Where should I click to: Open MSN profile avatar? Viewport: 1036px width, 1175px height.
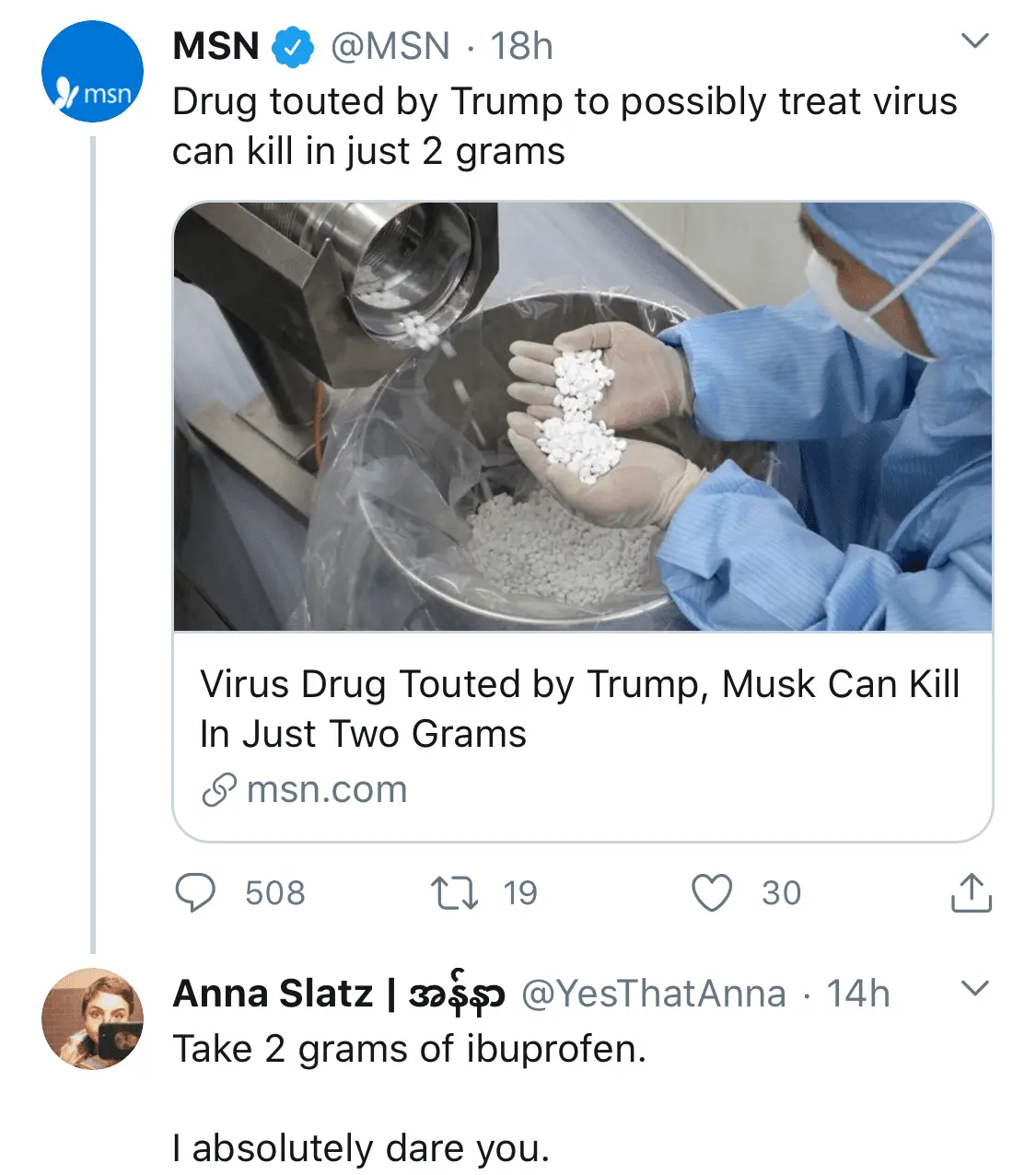(93, 73)
